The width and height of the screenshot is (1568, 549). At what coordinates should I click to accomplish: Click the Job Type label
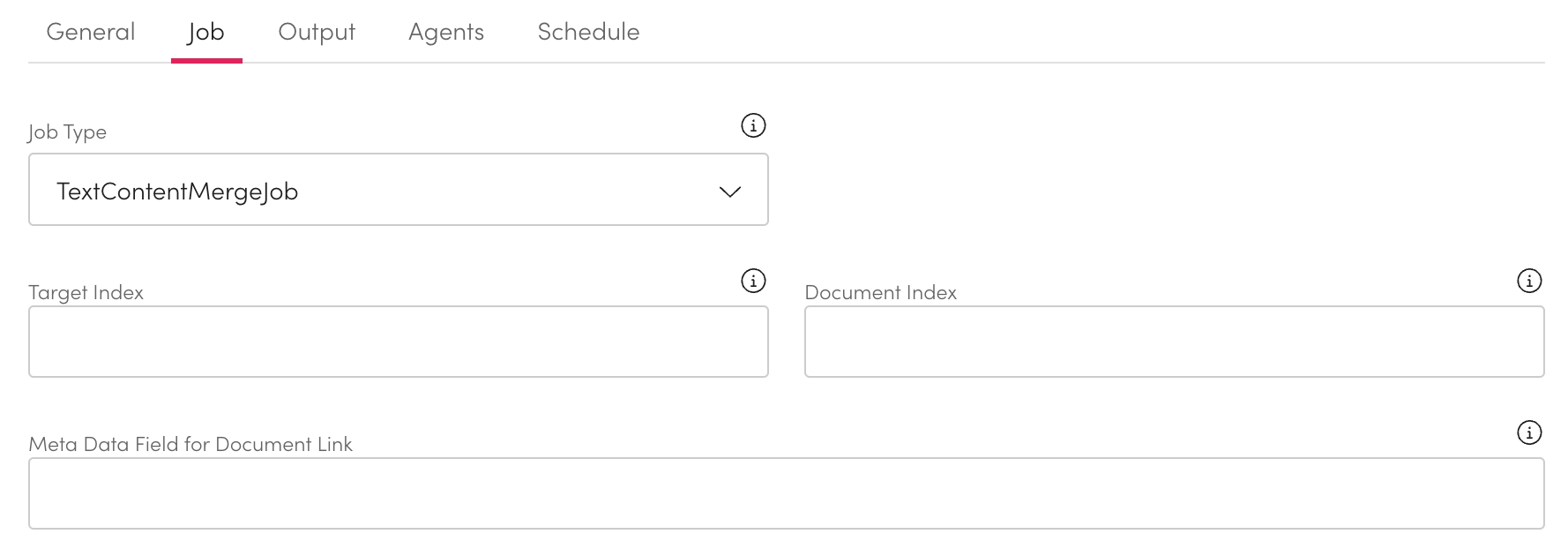(x=67, y=132)
